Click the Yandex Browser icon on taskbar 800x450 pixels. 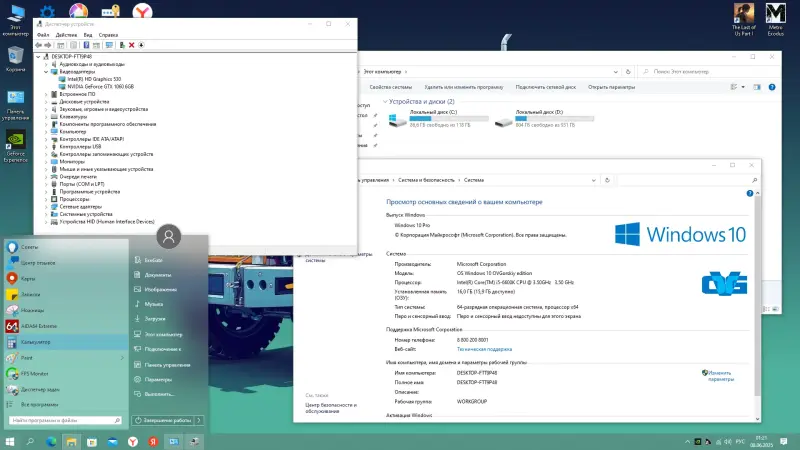133,442
